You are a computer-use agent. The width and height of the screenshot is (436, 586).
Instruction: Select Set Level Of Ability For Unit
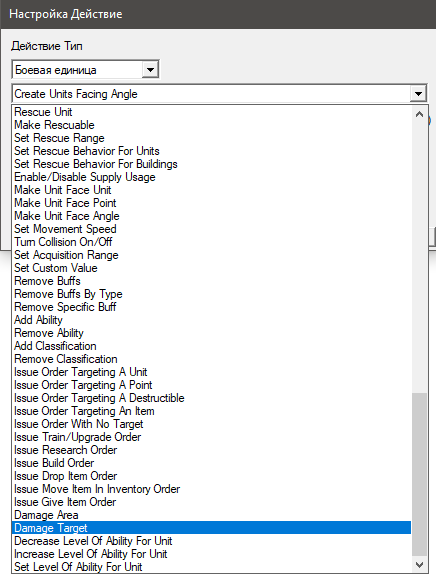(x=211, y=567)
